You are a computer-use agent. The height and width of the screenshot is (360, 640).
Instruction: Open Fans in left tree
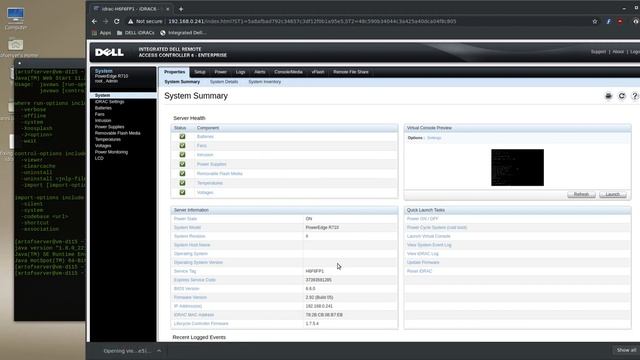tap(100, 114)
